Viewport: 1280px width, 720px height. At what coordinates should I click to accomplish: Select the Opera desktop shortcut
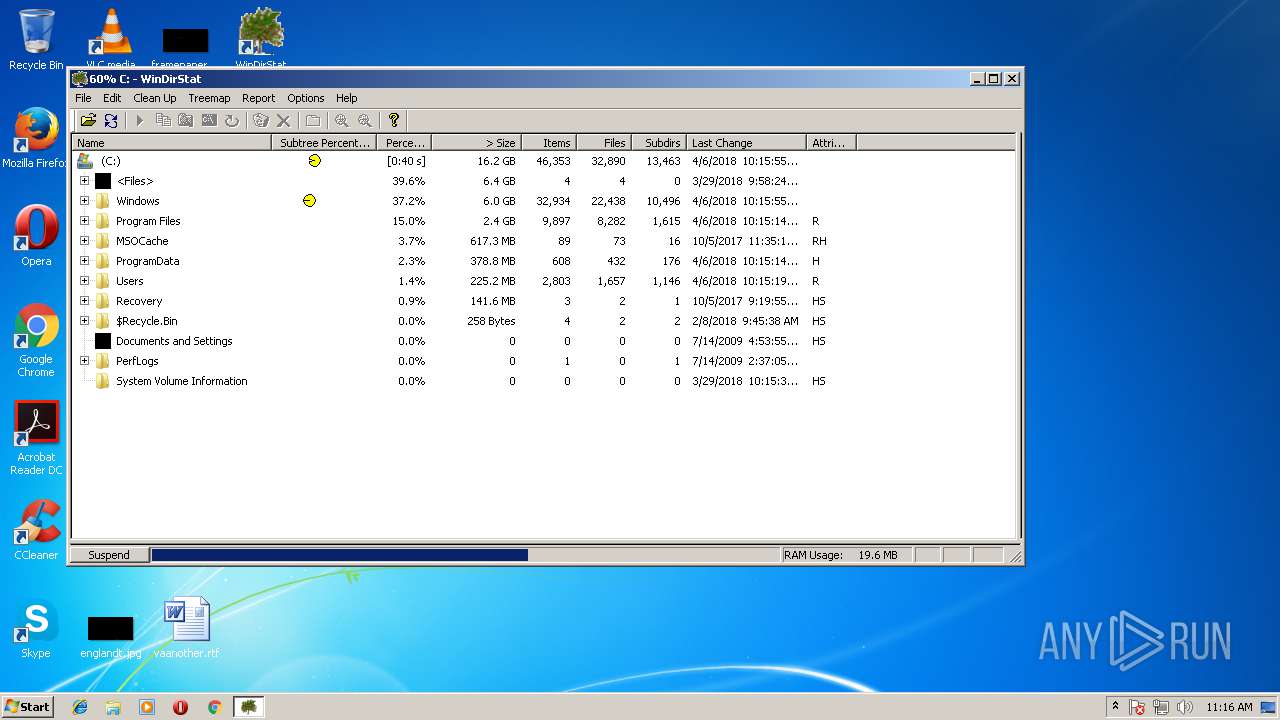36,236
